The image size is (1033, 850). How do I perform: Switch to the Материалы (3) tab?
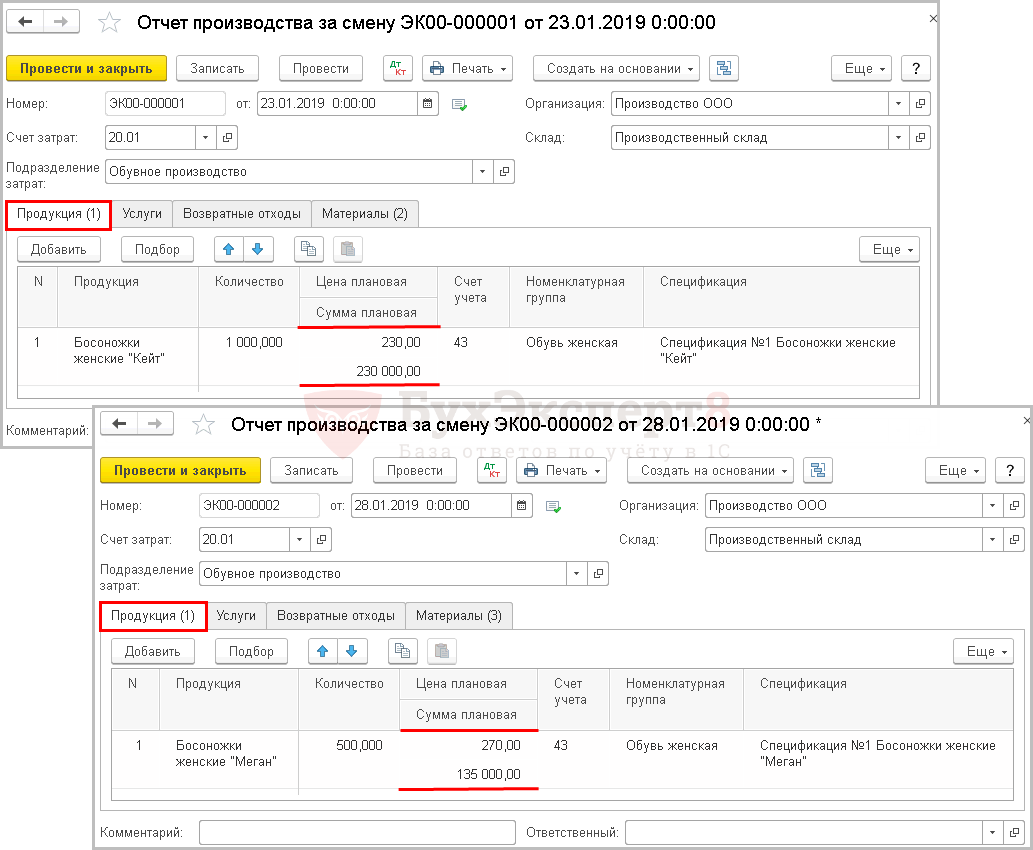tap(459, 616)
